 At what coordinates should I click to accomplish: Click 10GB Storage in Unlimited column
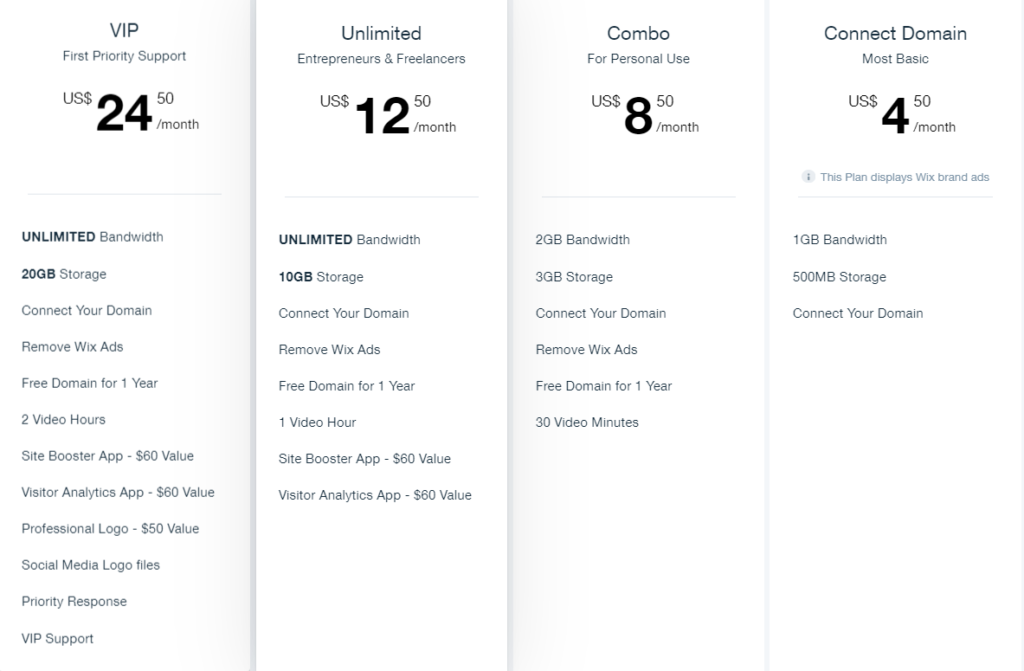[x=320, y=277]
